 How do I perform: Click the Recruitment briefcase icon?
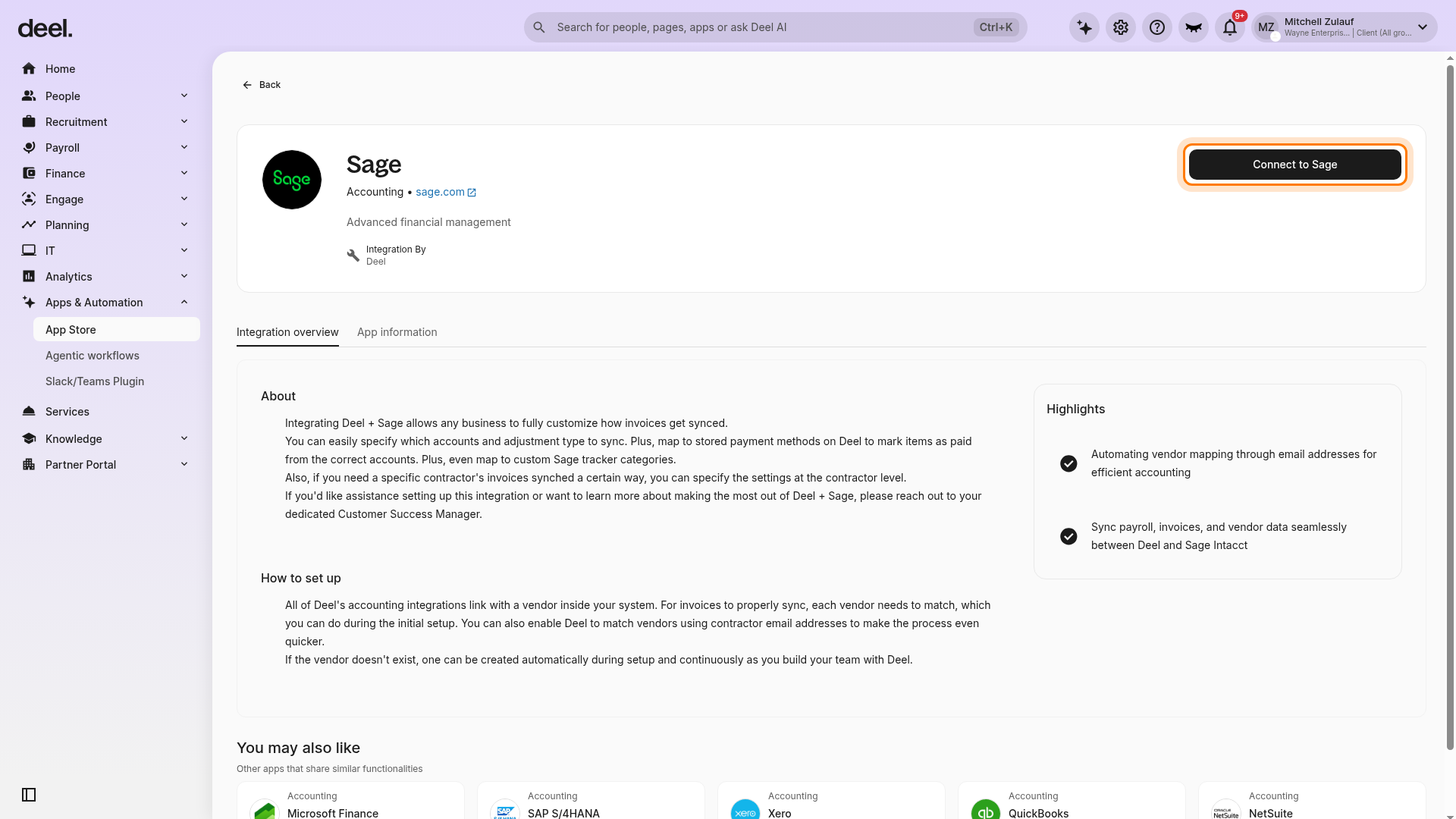click(x=29, y=122)
